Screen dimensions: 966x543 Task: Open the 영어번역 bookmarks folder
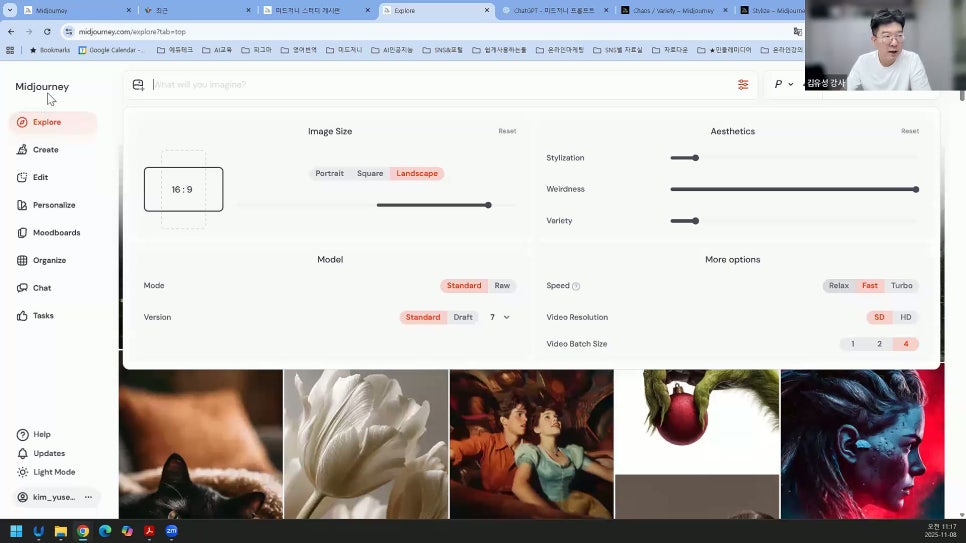298,50
